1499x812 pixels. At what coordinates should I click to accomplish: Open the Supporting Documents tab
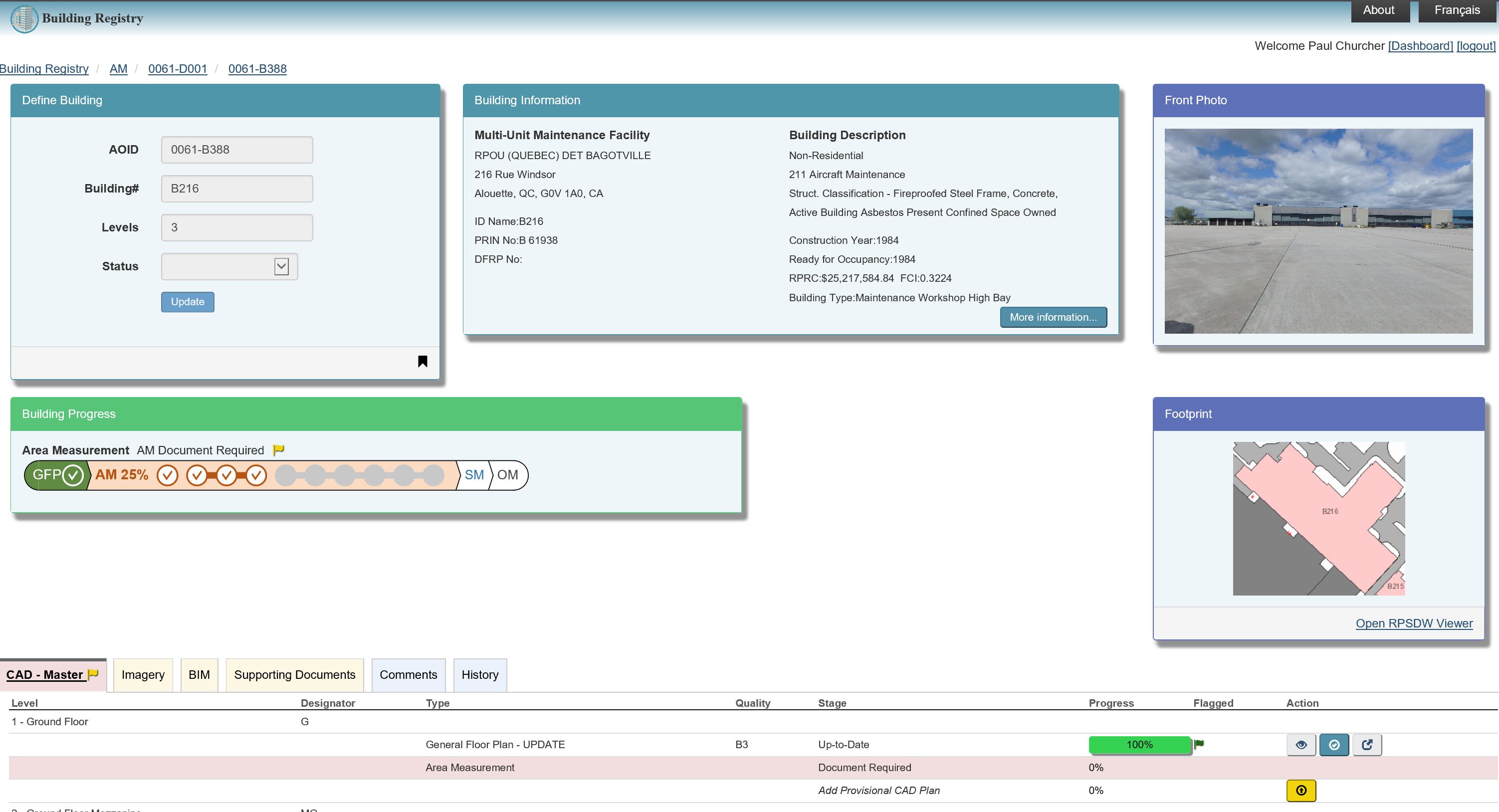pyautogui.click(x=294, y=675)
